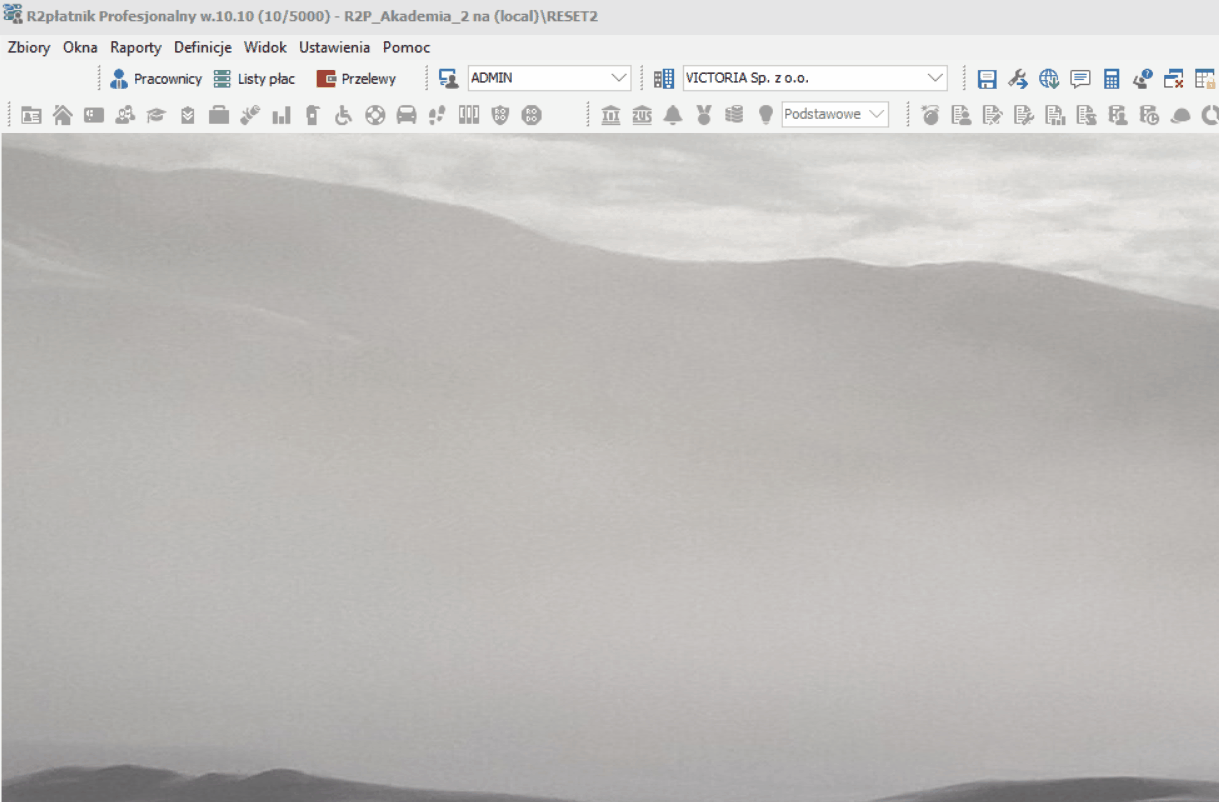Open the calculator icon in the toolbar
The image size is (1219, 802).
(1111, 79)
